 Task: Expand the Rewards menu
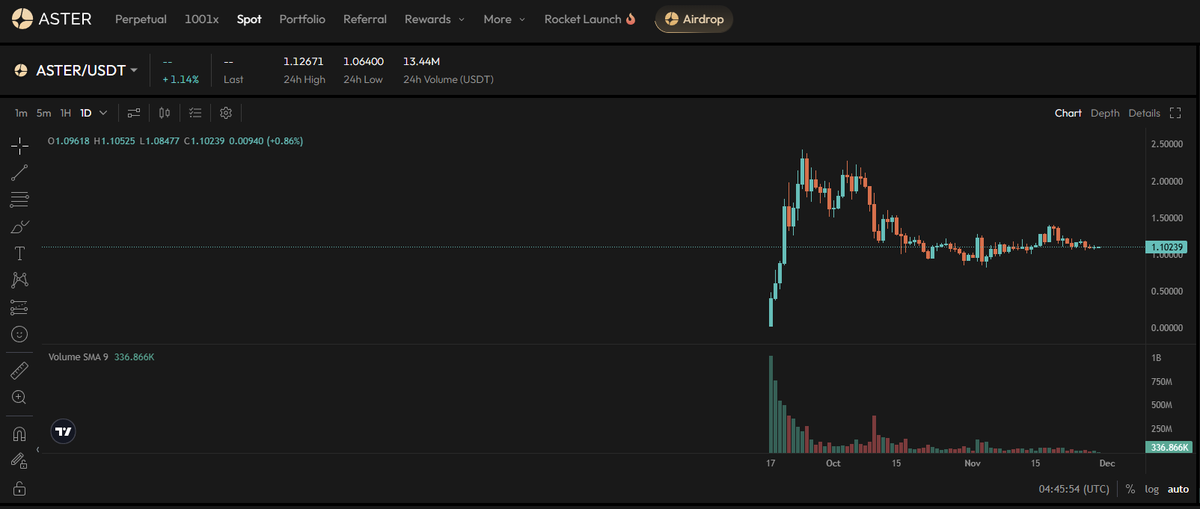click(x=434, y=19)
